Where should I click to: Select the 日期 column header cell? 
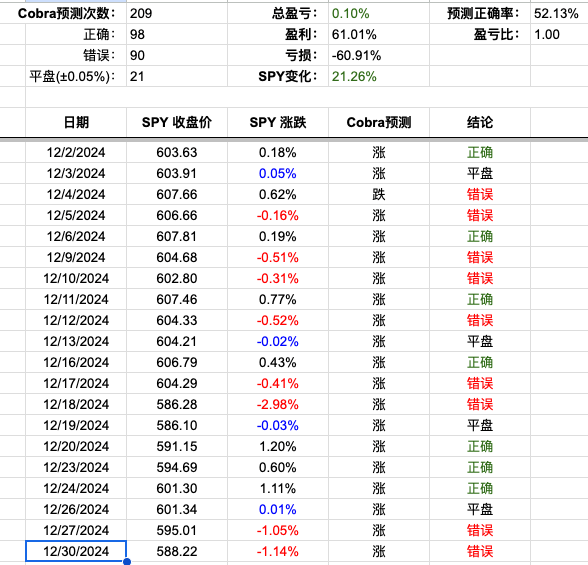coord(76,122)
